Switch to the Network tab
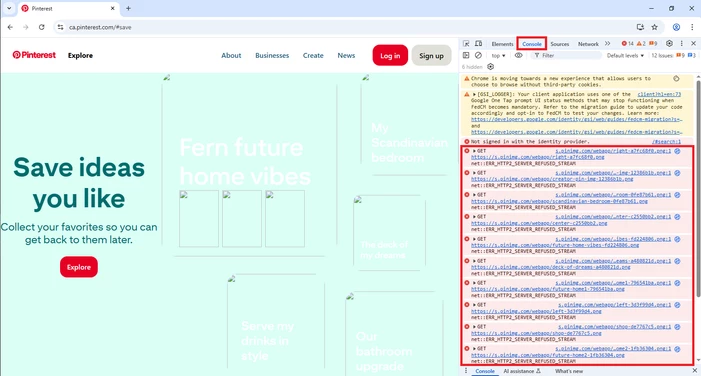Viewport: 701px width, 376px height. (x=588, y=44)
